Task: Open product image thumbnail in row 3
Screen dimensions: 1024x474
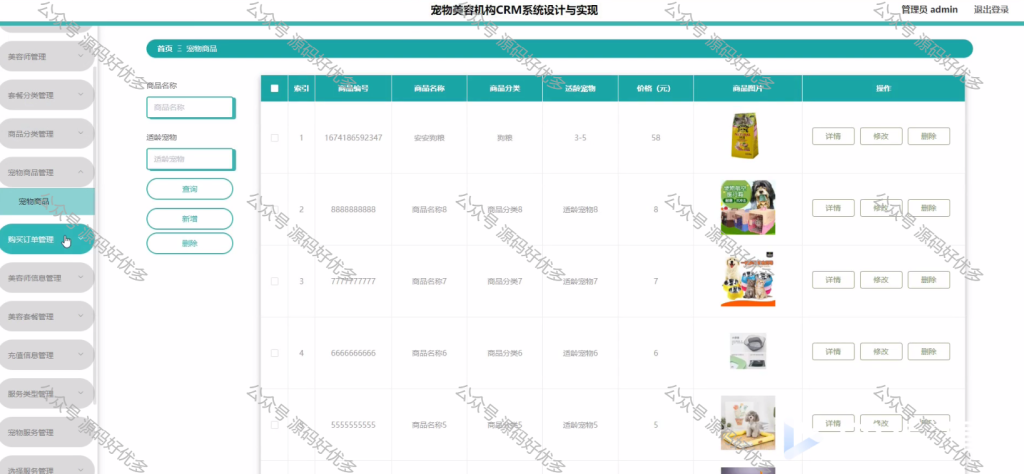Action: pos(748,280)
